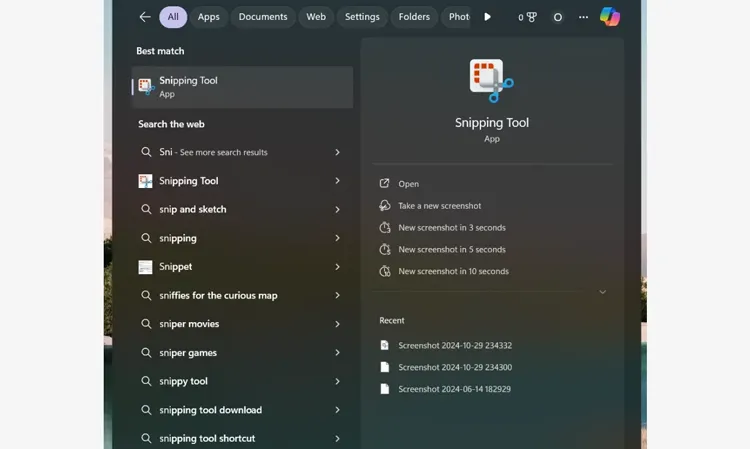Switch to the Folders filter tab
This screenshot has width=750, height=449.
tap(414, 17)
